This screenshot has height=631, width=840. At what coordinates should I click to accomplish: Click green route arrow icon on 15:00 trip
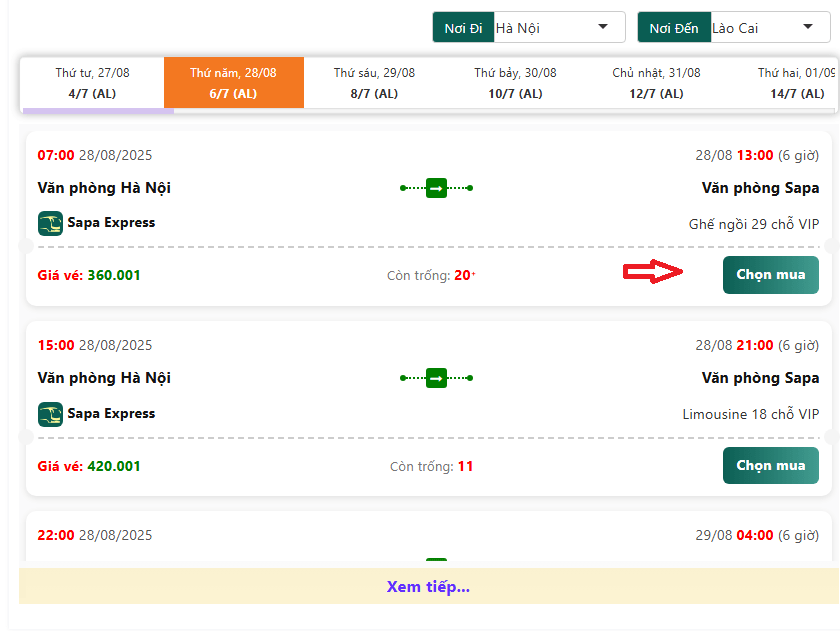point(436,378)
